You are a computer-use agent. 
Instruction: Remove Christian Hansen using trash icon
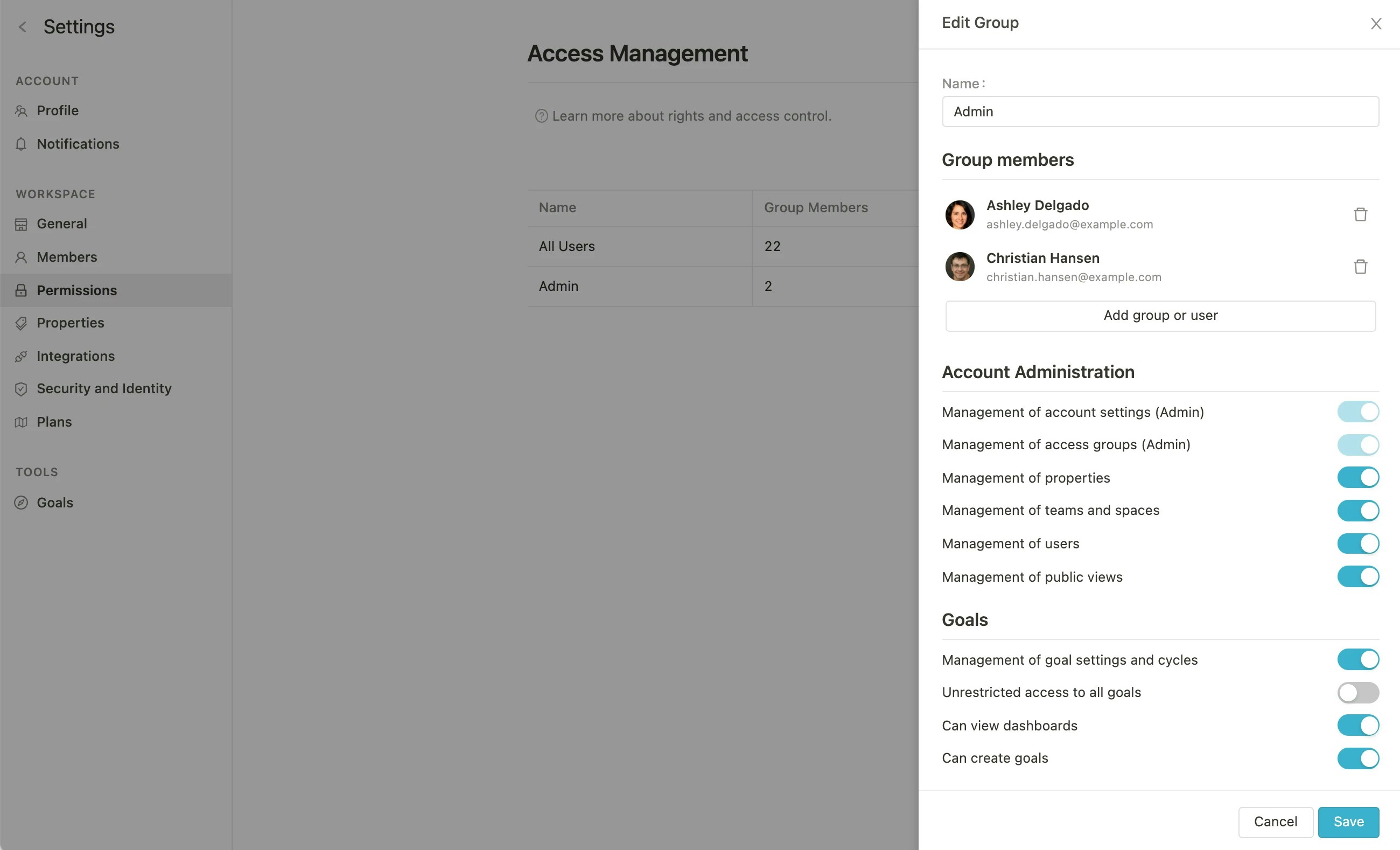[x=1360, y=267]
